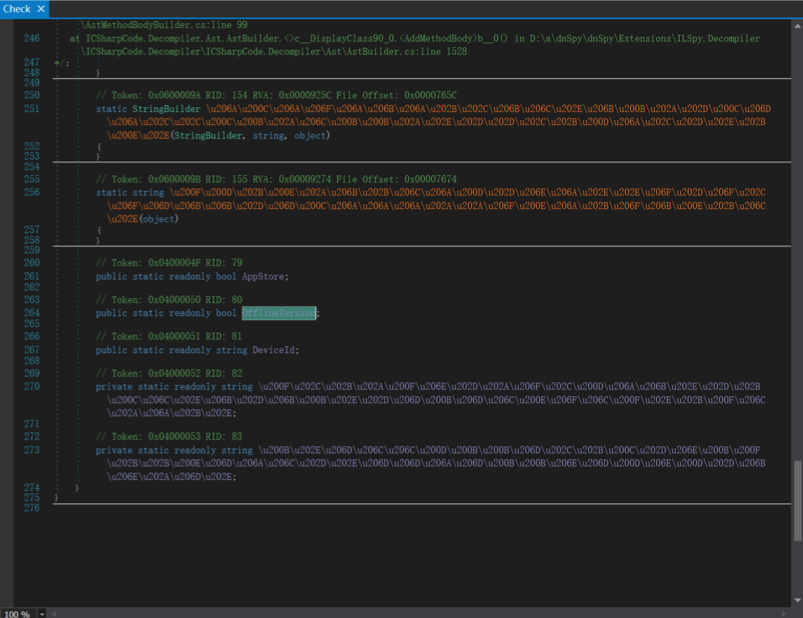803x618 pixels.
Task: Close the Check tab
Action: tap(41, 9)
